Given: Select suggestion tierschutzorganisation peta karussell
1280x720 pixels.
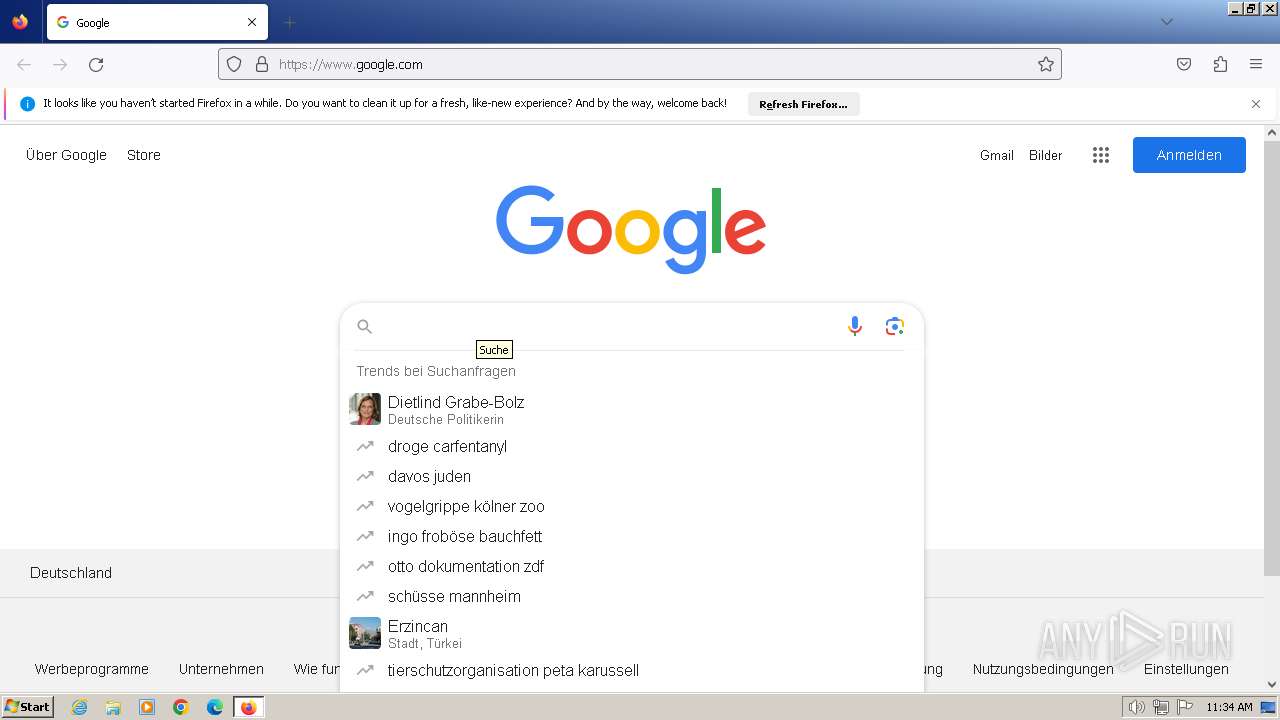Looking at the screenshot, I should tap(632, 671).
